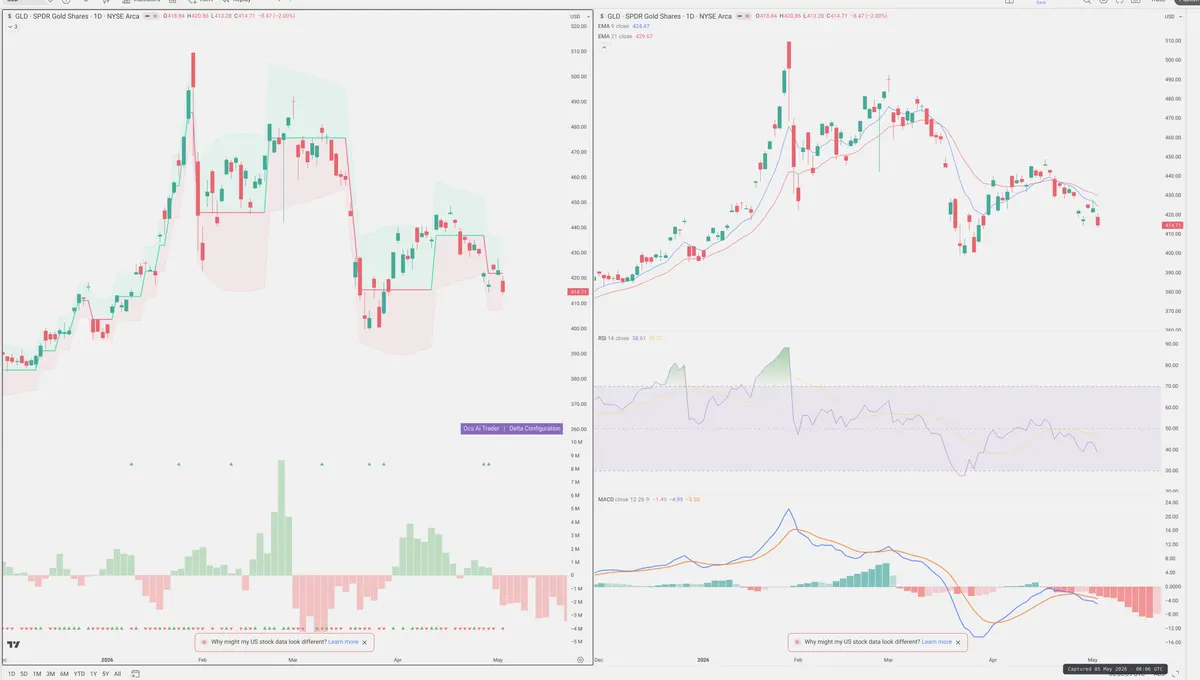Click the GLD symbol title on right chart
The width and height of the screenshot is (1200, 680).
tap(671, 17)
